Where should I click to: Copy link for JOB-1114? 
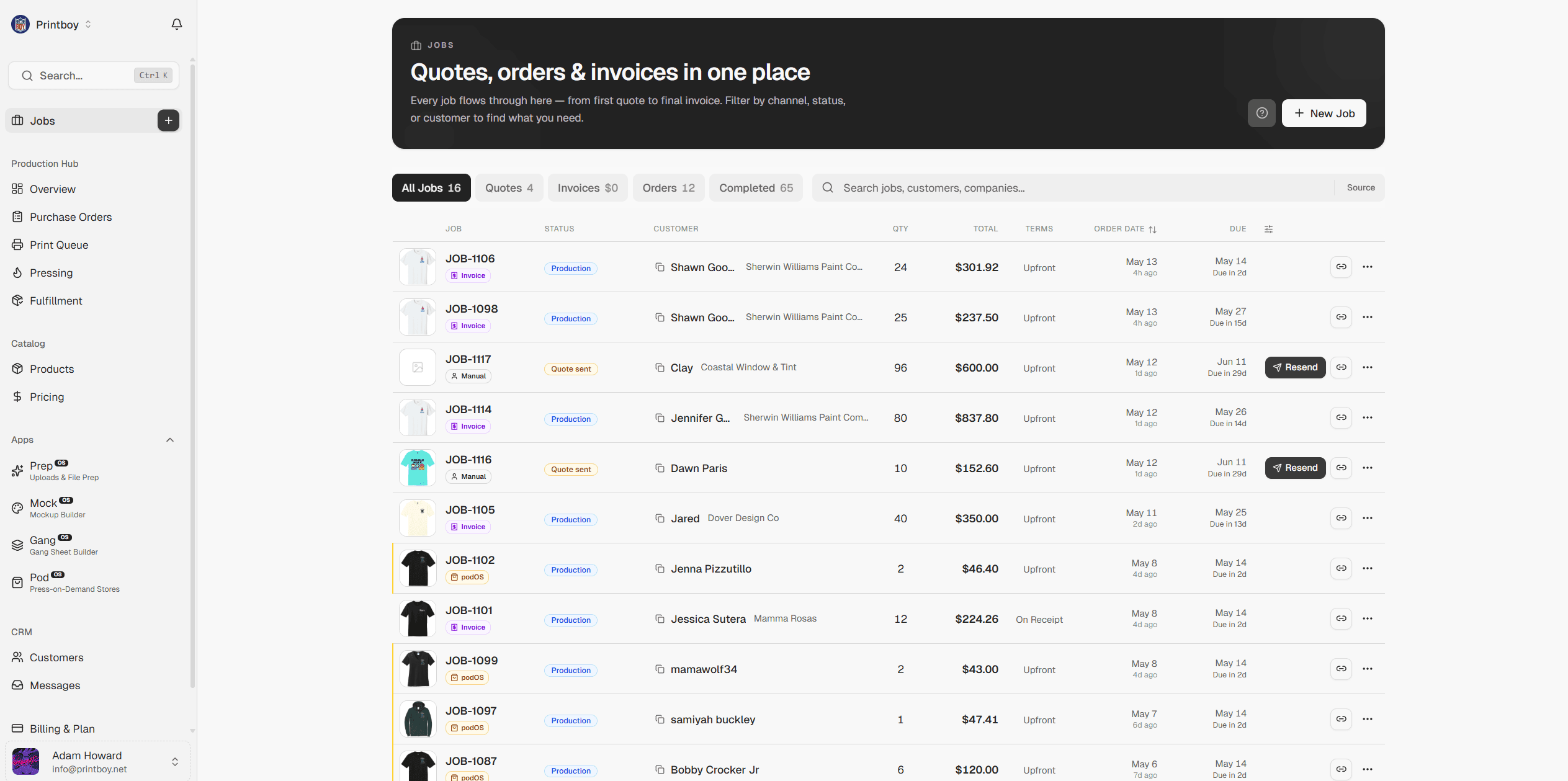pos(1341,417)
